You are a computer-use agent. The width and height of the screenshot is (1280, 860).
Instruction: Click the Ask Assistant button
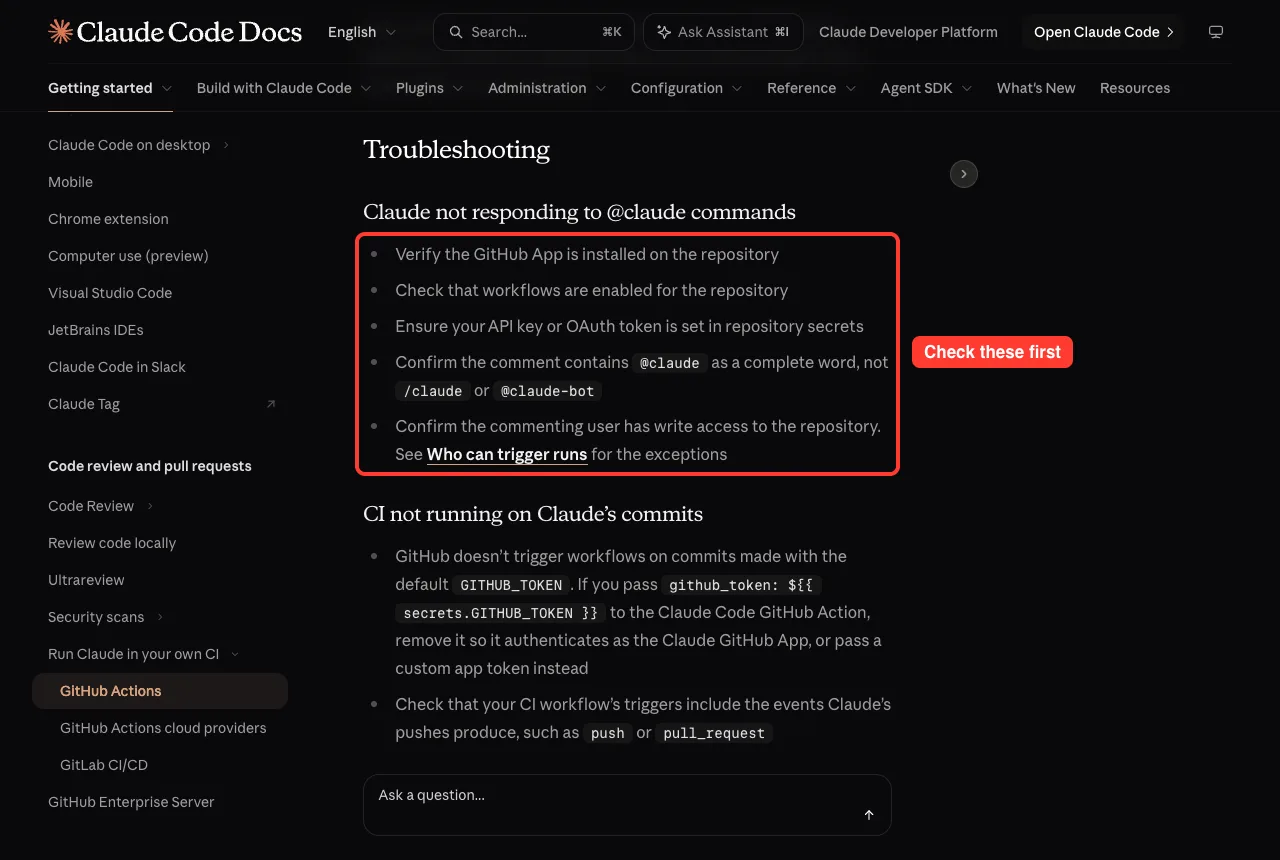722,32
